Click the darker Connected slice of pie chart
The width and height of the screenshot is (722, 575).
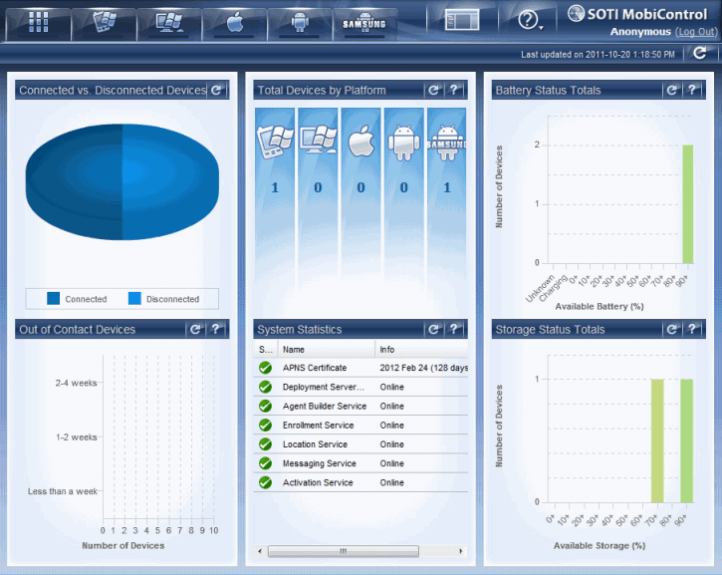click(x=74, y=180)
